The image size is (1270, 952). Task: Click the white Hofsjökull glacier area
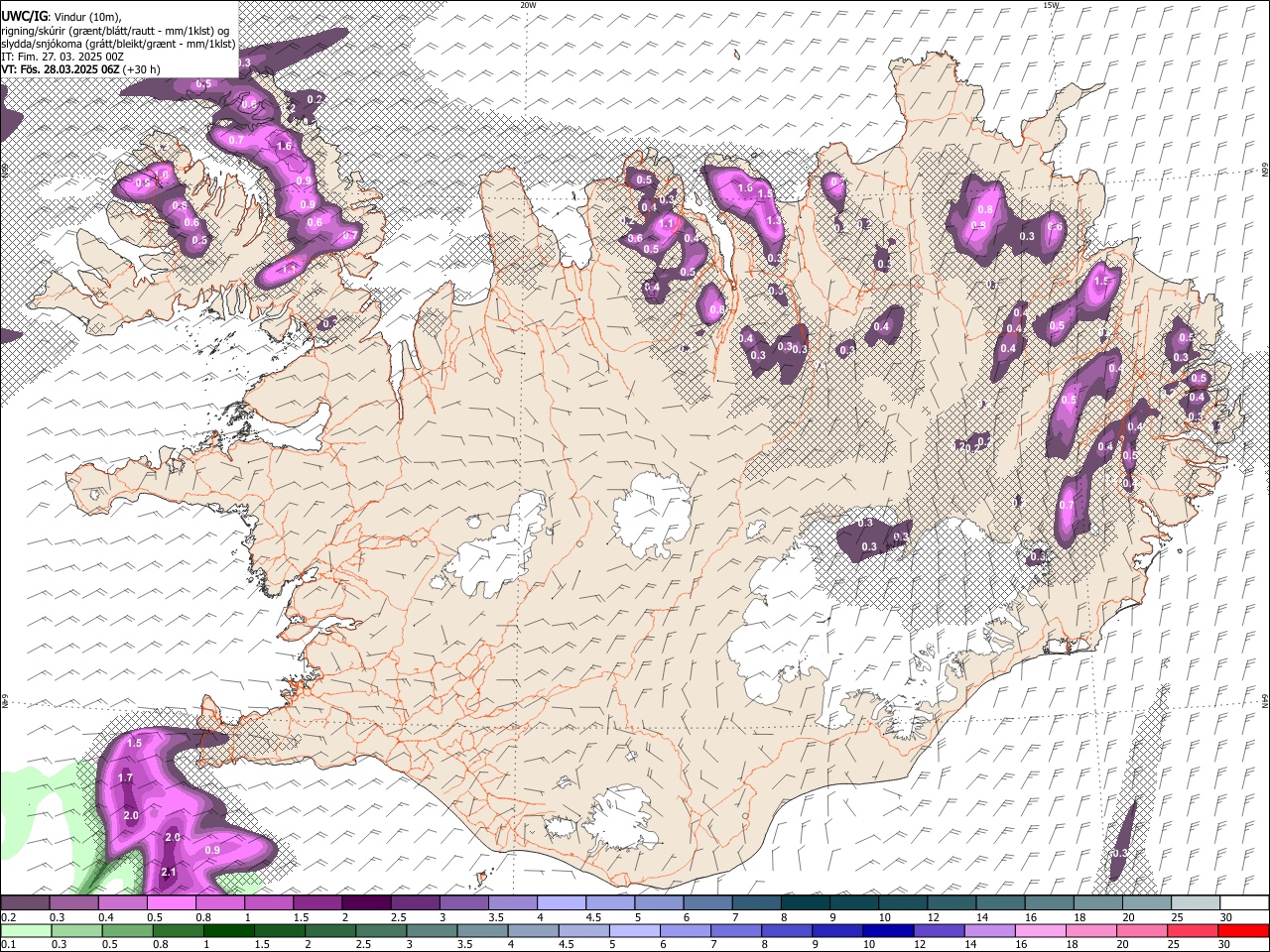click(x=652, y=514)
